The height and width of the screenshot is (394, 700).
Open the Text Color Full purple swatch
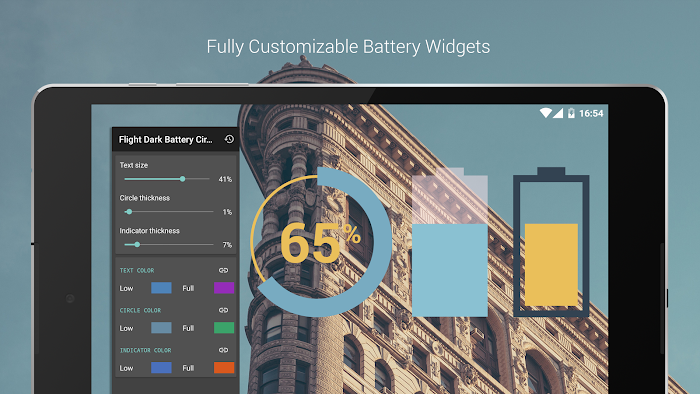pyautogui.click(x=224, y=288)
